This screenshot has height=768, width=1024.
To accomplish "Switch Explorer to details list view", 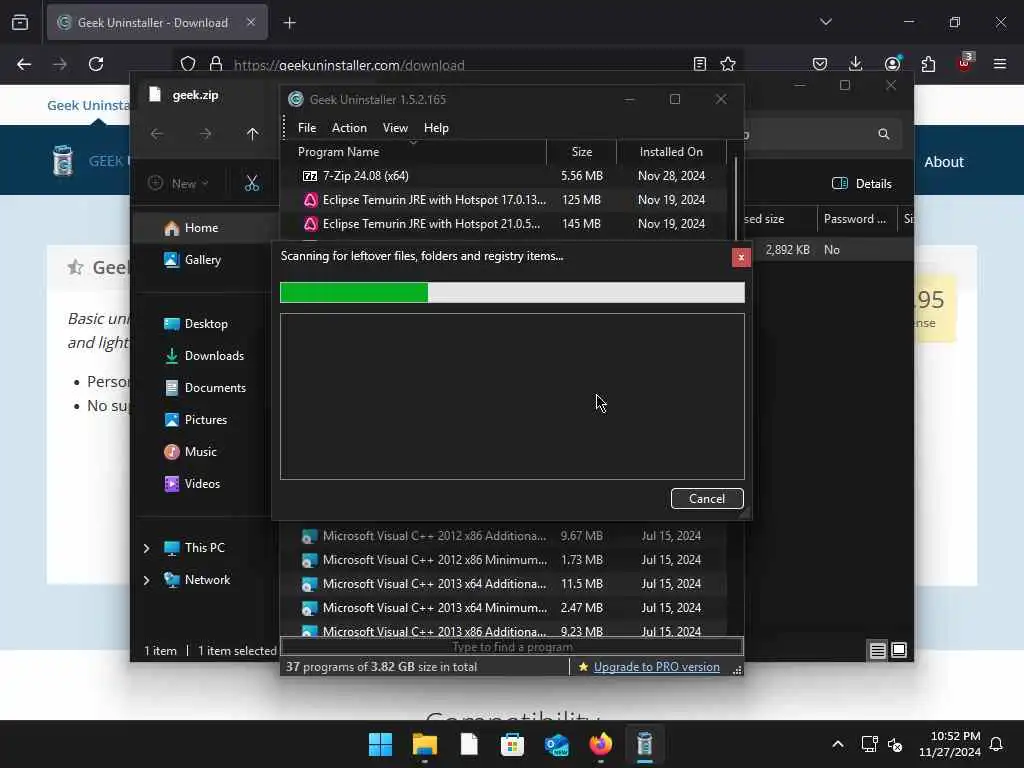I will 877,650.
